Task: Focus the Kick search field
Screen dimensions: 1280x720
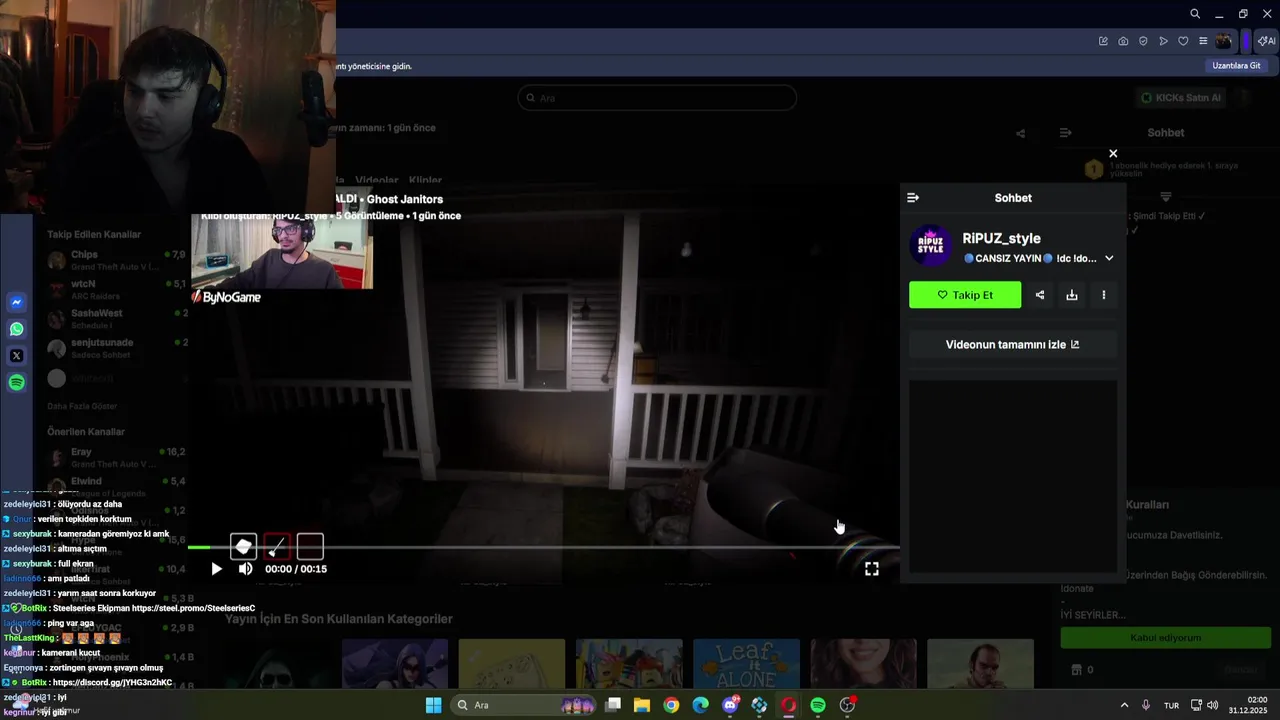Action: [657, 98]
